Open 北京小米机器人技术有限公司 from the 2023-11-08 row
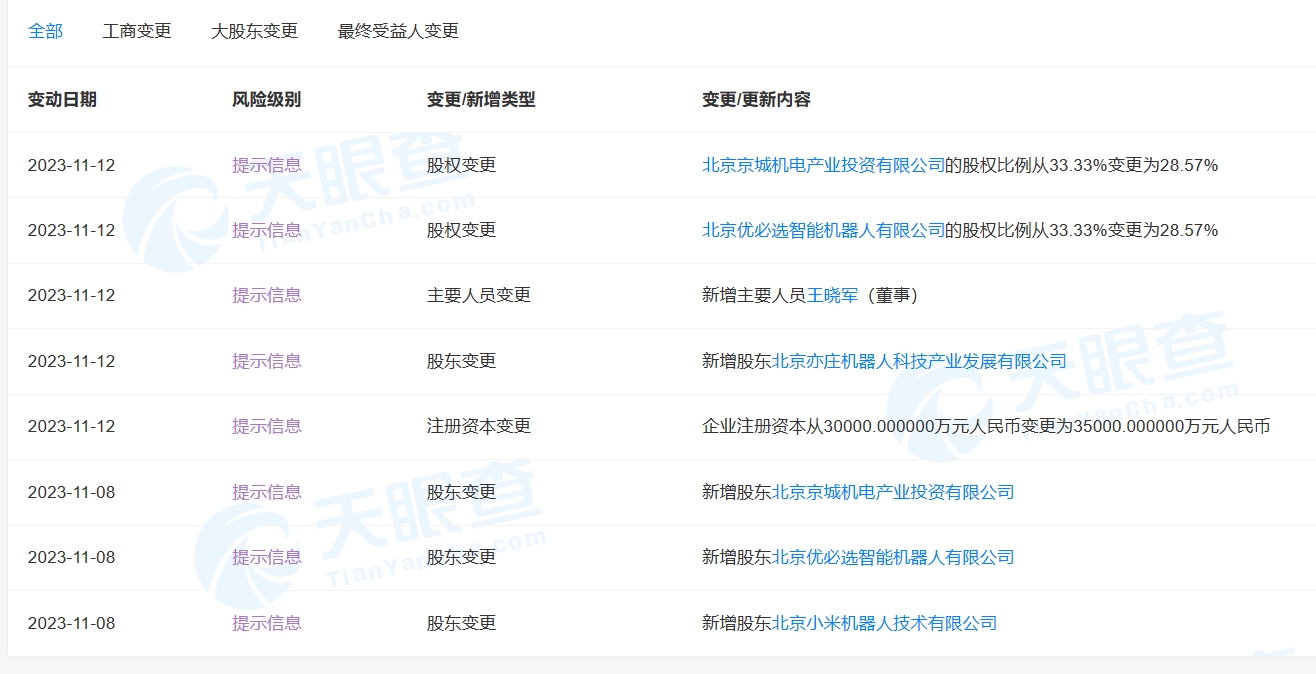 pos(885,622)
